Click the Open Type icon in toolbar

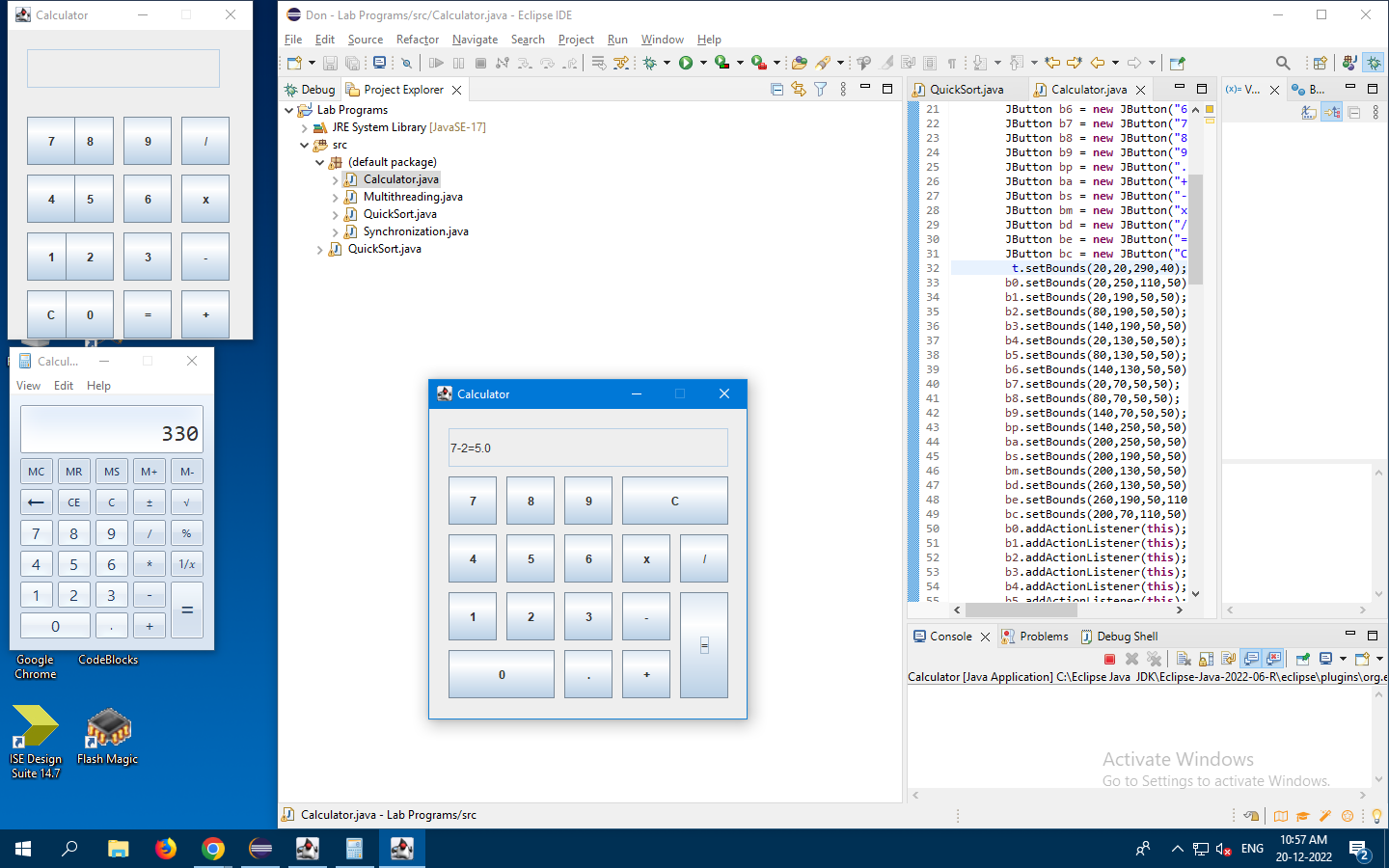point(799,63)
